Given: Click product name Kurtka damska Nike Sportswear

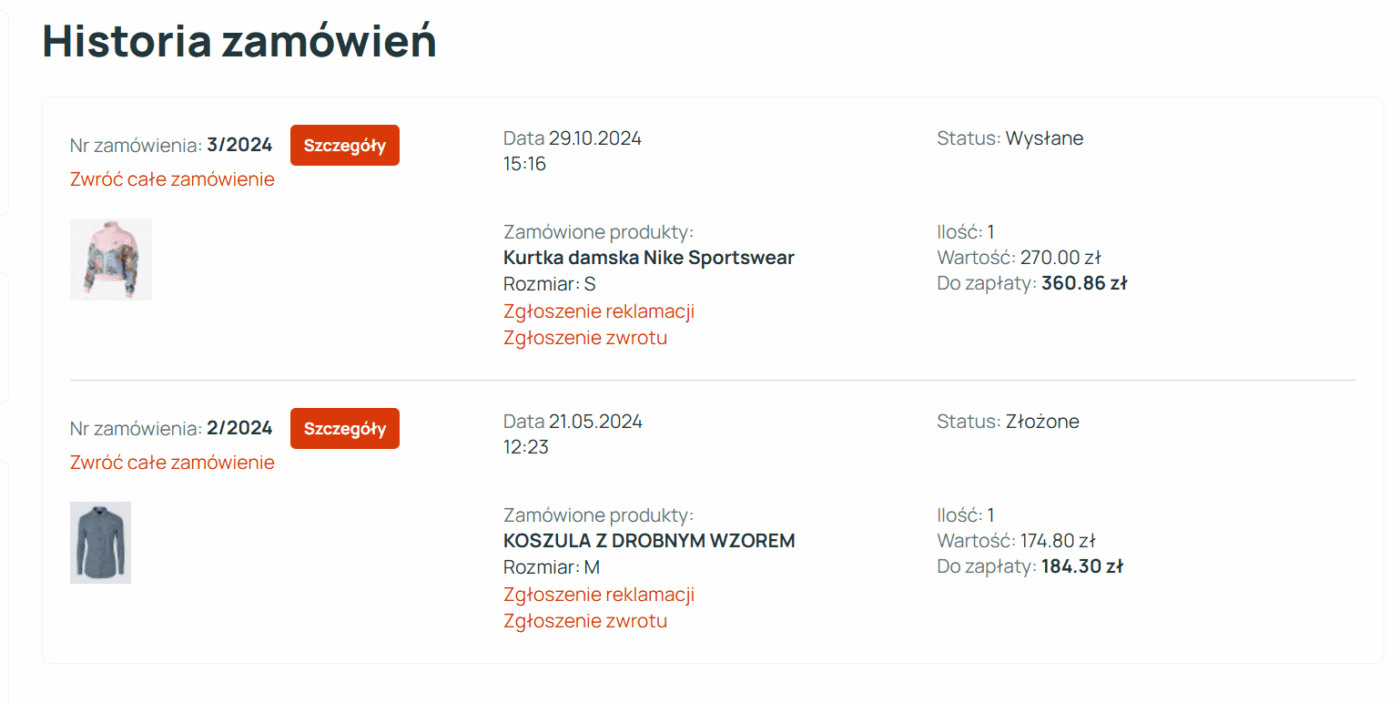Looking at the screenshot, I should 648,258.
